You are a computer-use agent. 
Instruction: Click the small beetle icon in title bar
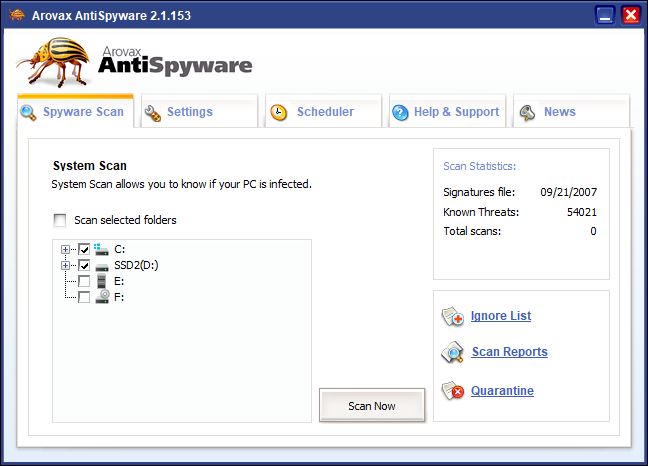17,15
